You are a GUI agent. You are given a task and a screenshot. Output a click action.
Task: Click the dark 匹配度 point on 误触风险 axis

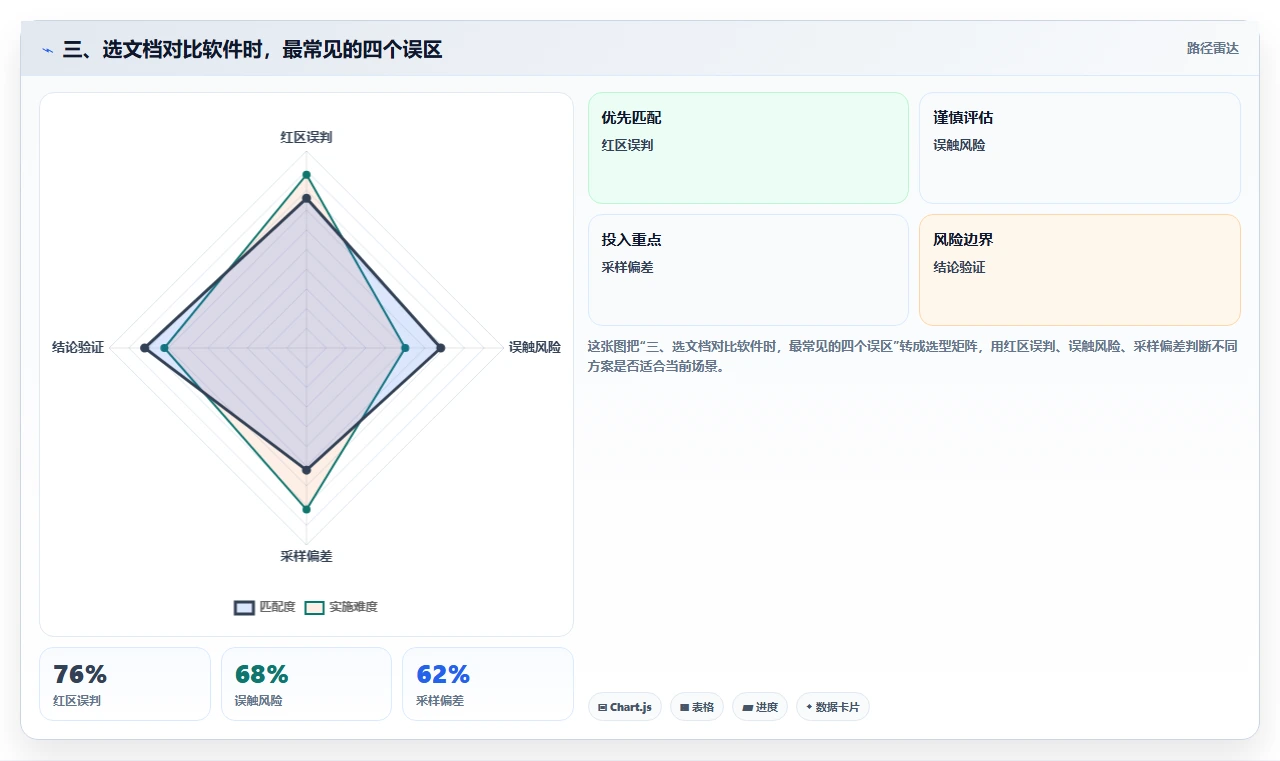point(441,348)
